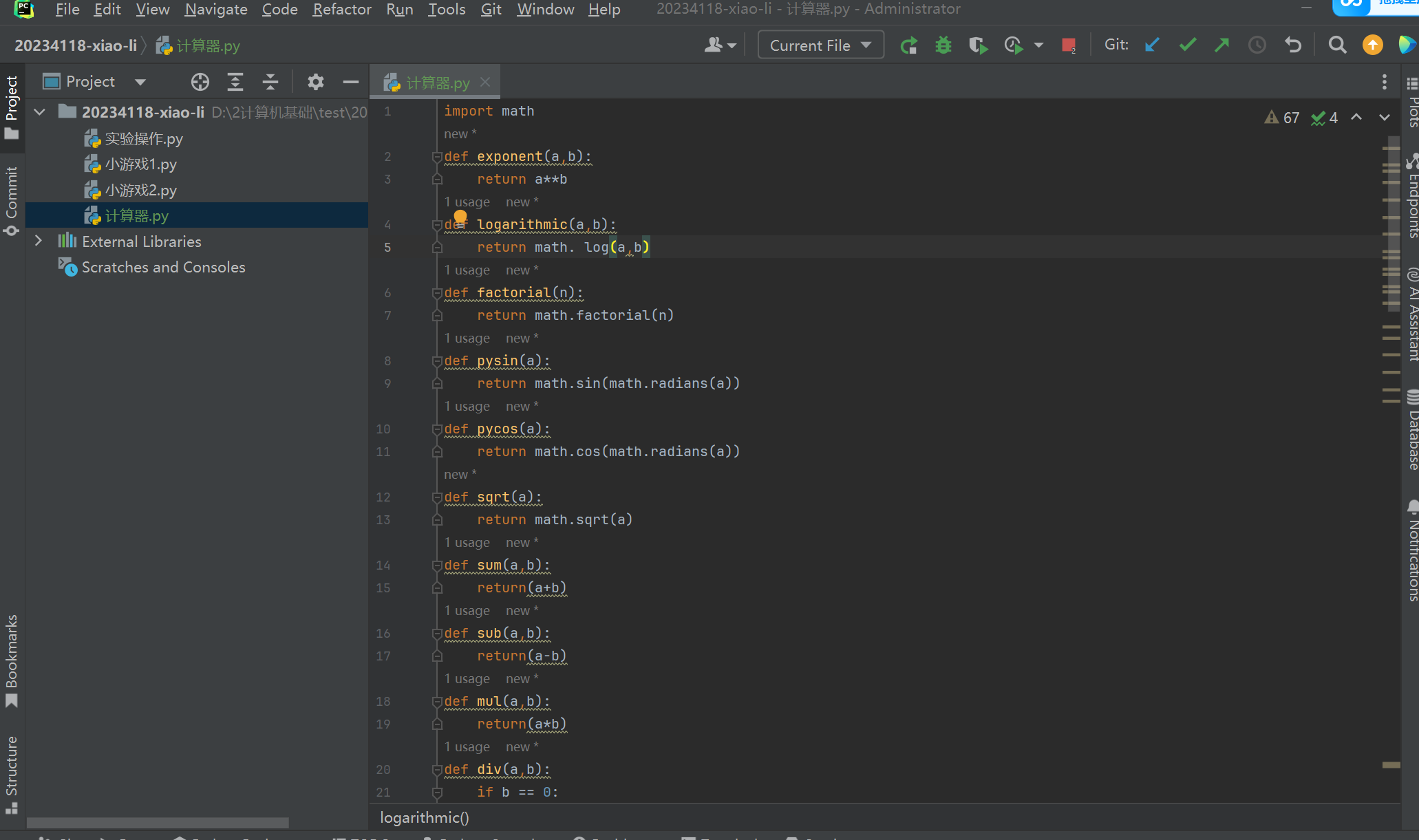Open Search Everywhere magnifier icon
1419x840 pixels.
1337,45
